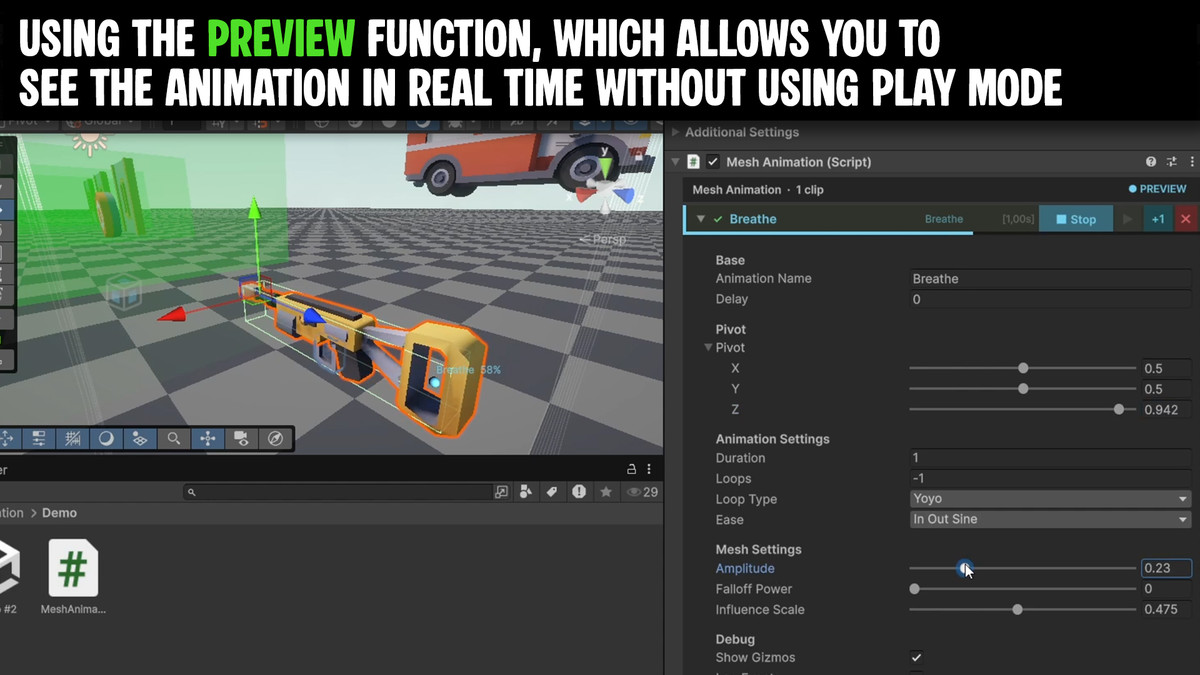The height and width of the screenshot is (675, 1200).
Task: Open the presets icon for Mesh Animation
Action: 1171,162
